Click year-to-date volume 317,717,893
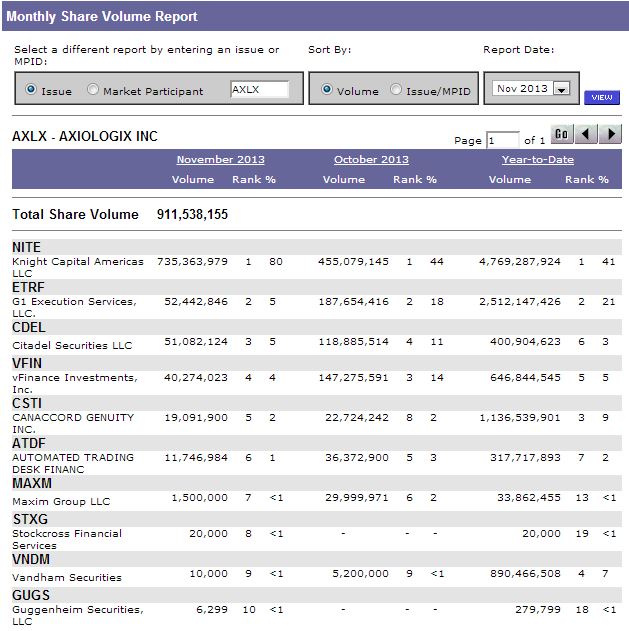The height and width of the screenshot is (631, 629). pos(525,458)
